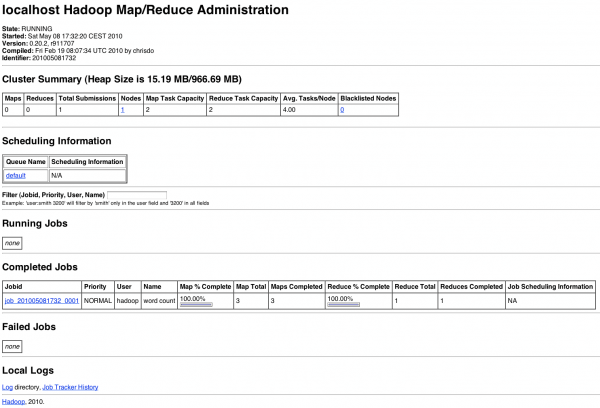Click the Avg. Tasks/Node value 4.00

point(309,110)
